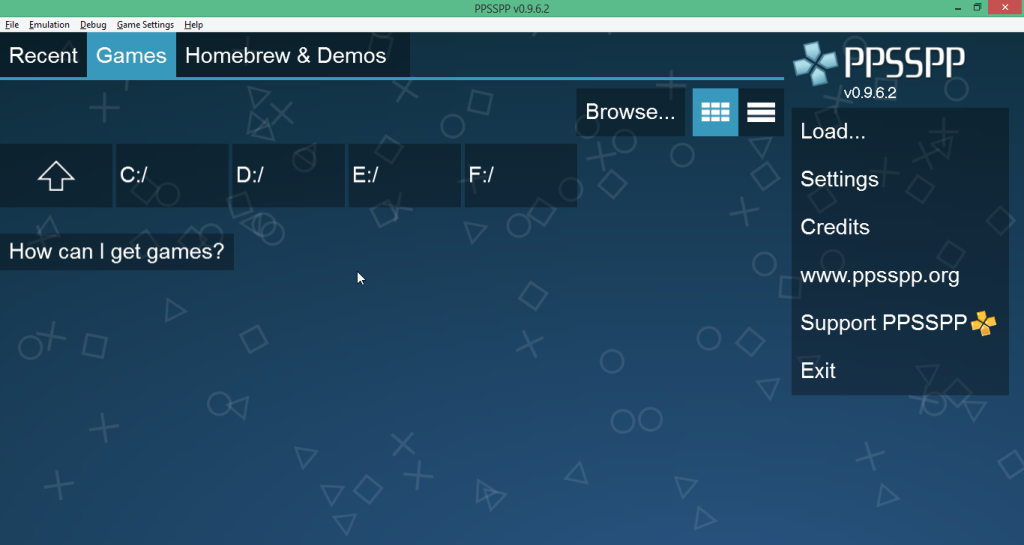Select the Games tab
Image resolution: width=1024 pixels, height=545 pixels.
[x=131, y=55]
